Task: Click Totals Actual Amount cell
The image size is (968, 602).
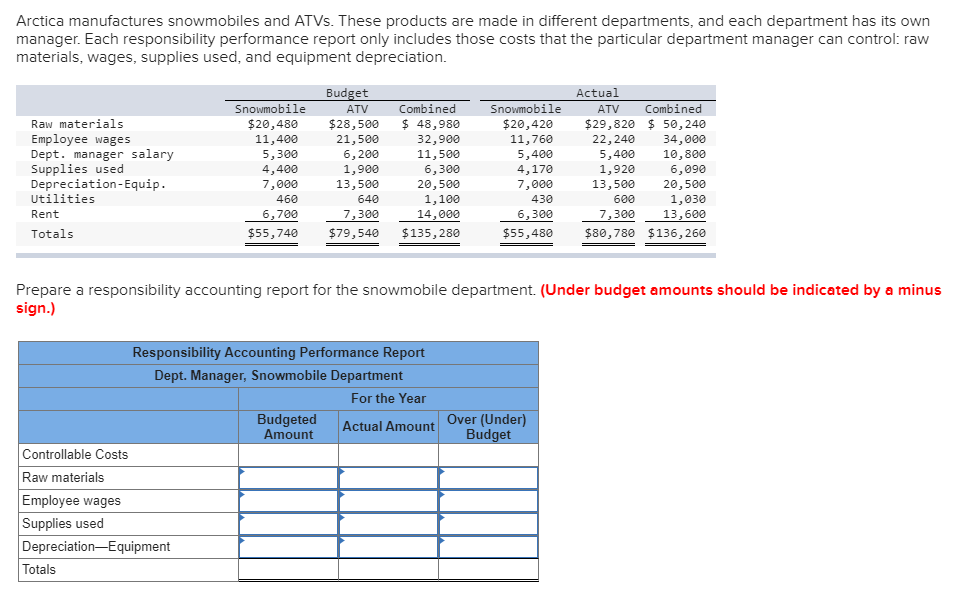Action: pos(388,569)
